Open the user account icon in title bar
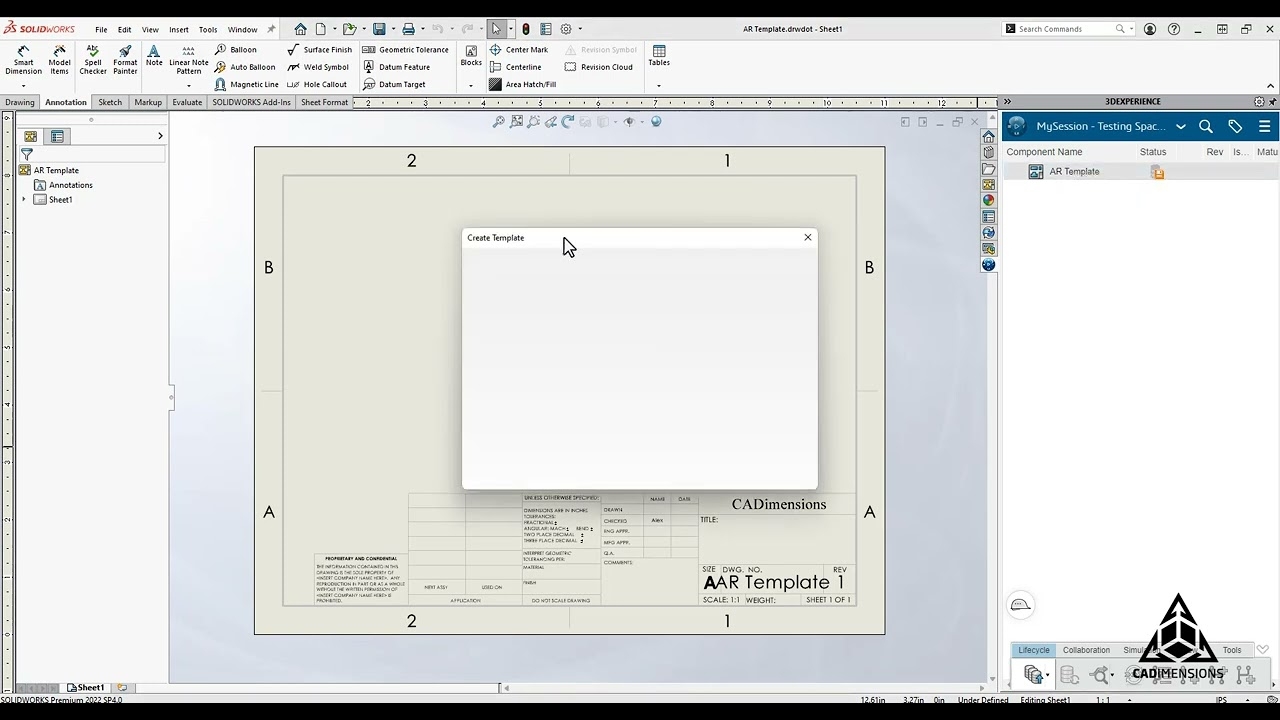The image size is (1280, 720). [1150, 29]
